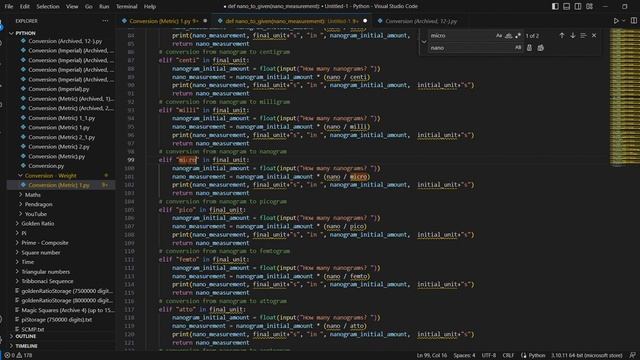
Task: Open the Run menu
Action: tap(104, 7)
